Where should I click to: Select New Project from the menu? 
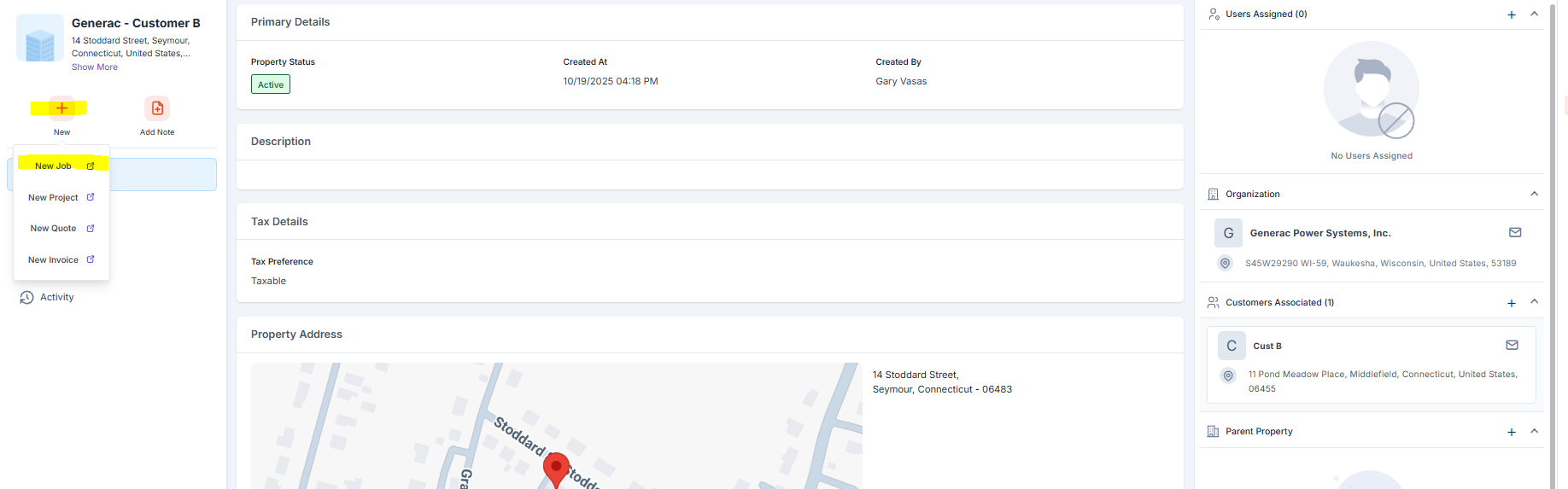coord(53,198)
